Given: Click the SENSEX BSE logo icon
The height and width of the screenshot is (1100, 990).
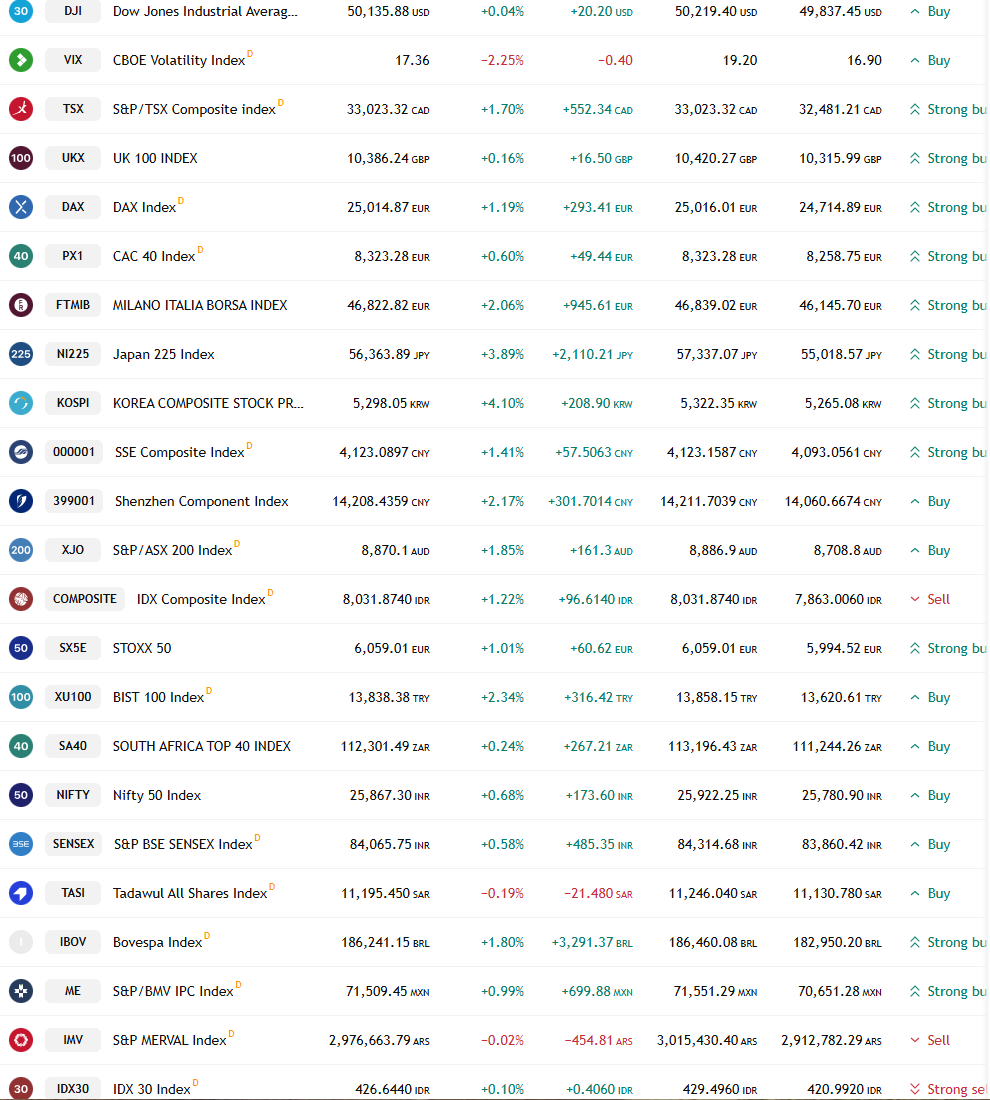Looking at the screenshot, I should coord(21,844).
